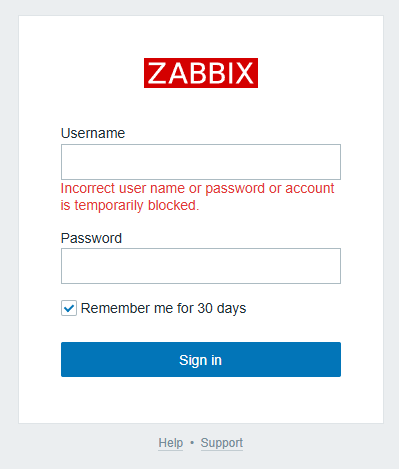Click the "30 days" text beside the checkbox
The height and width of the screenshot is (469, 399).
click(222, 308)
